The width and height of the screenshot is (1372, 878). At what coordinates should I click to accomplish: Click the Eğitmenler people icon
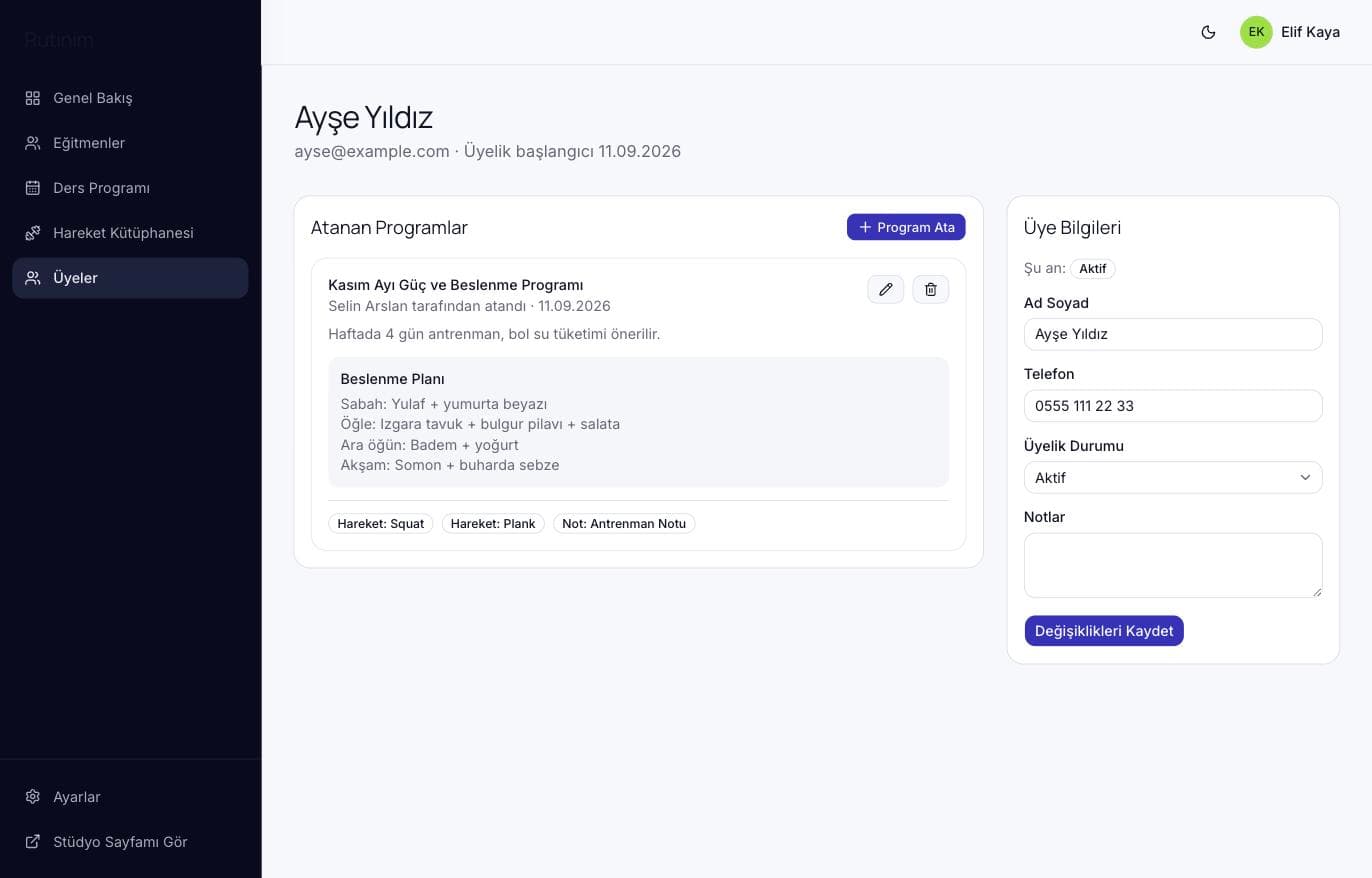(33, 143)
